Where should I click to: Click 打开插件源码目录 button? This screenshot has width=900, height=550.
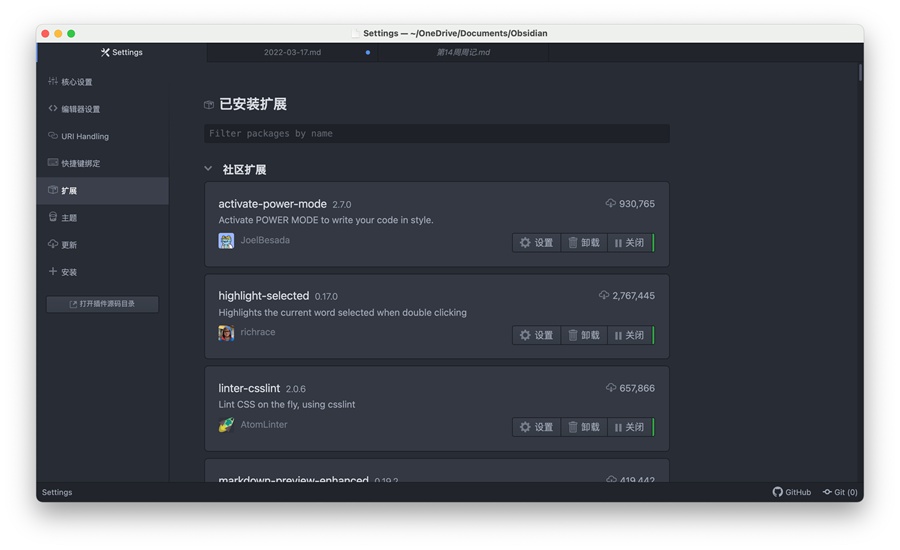click(x=102, y=304)
